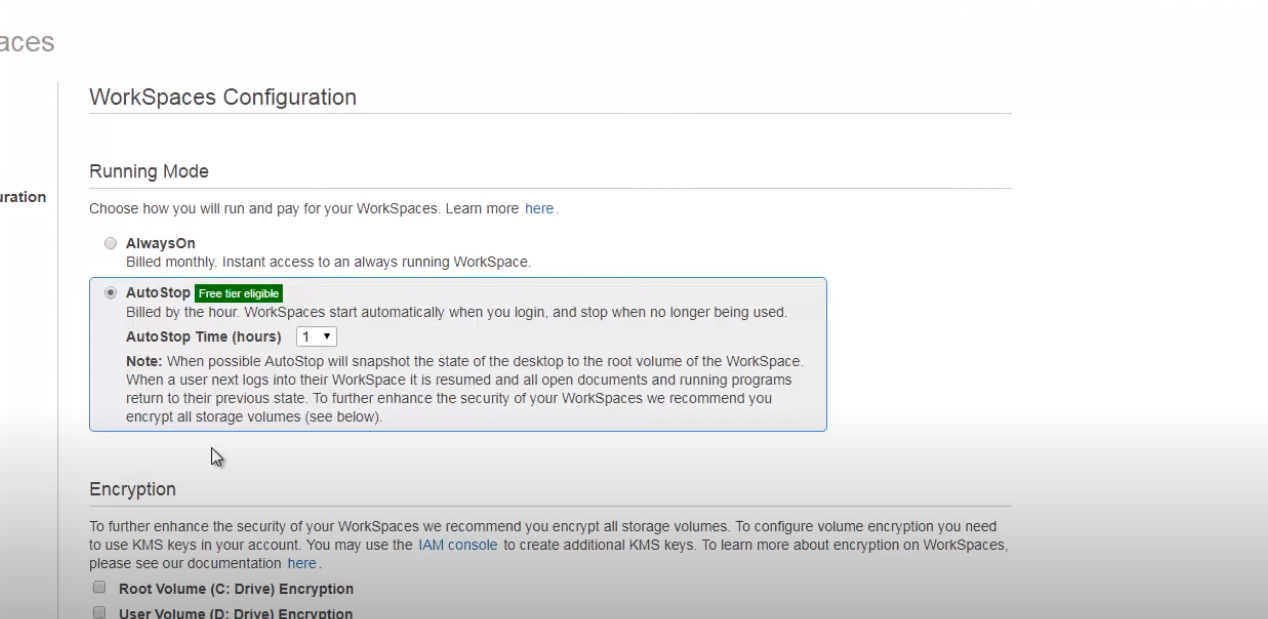Click the Encryption section heading
The image size is (1268, 619).
(x=132, y=489)
